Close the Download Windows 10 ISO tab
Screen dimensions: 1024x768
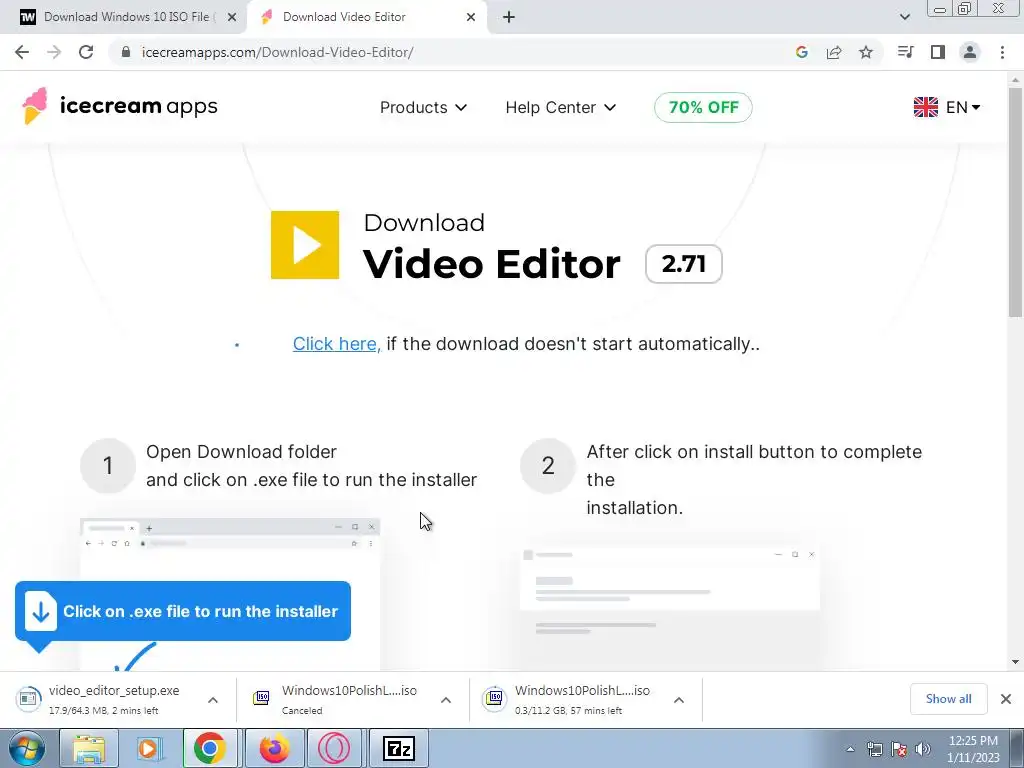point(232,17)
